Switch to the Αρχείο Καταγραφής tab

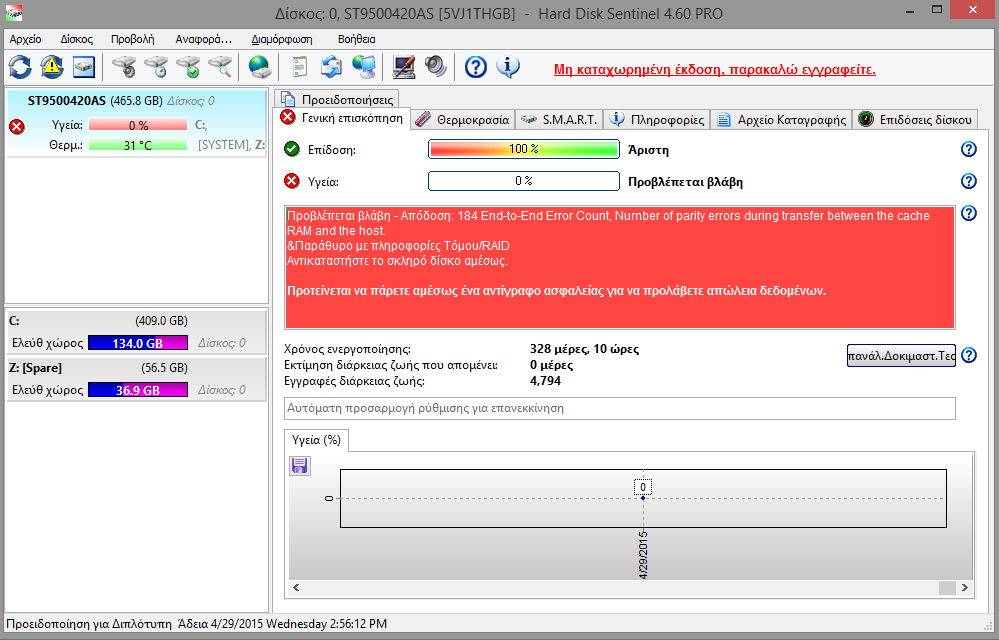pyautogui.click(x=781, y=120)
